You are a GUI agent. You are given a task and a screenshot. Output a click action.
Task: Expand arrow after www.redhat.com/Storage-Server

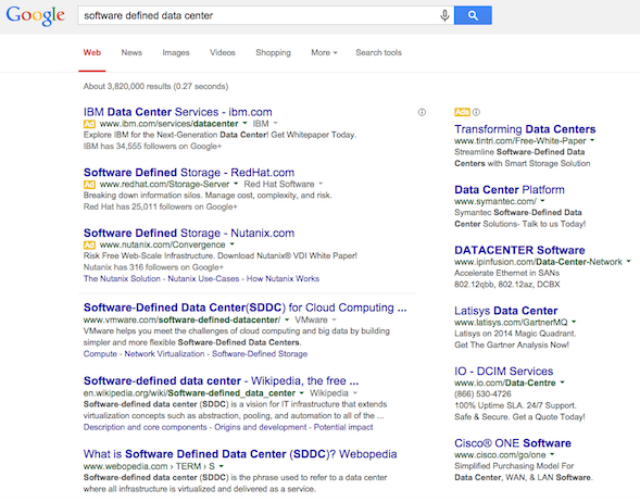(x=236, y=184)
